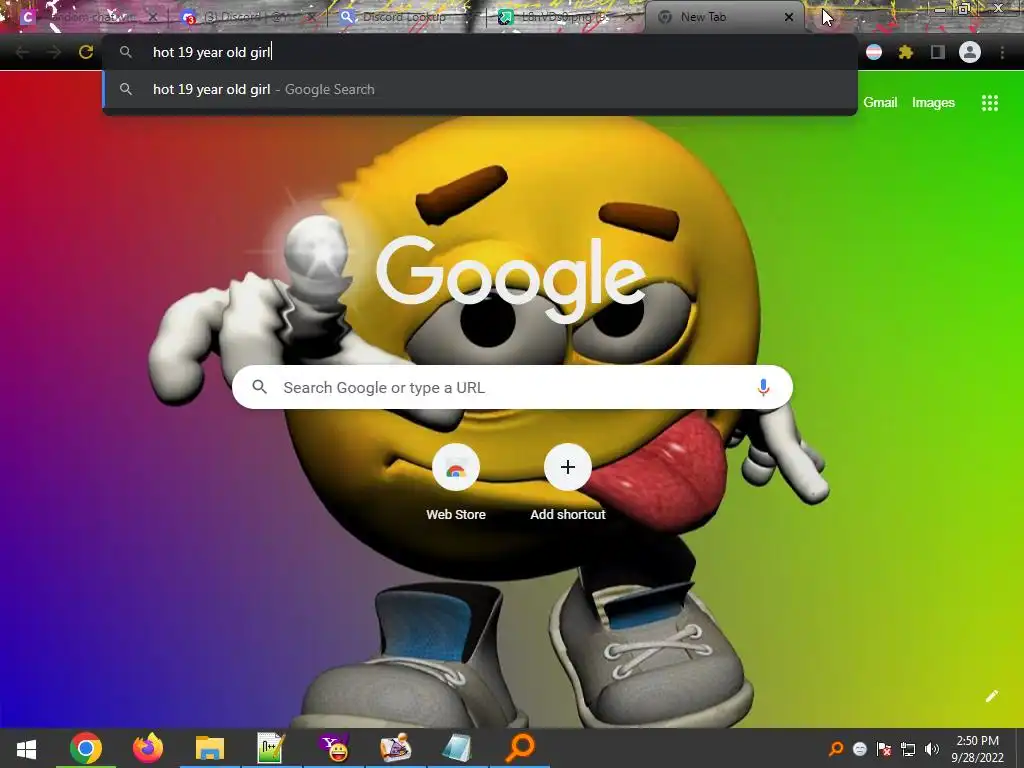The width and height of the screenshot is (1024, 768).
Task: Click the Search Google or type a URL box
Action: (x=512, y=387)
